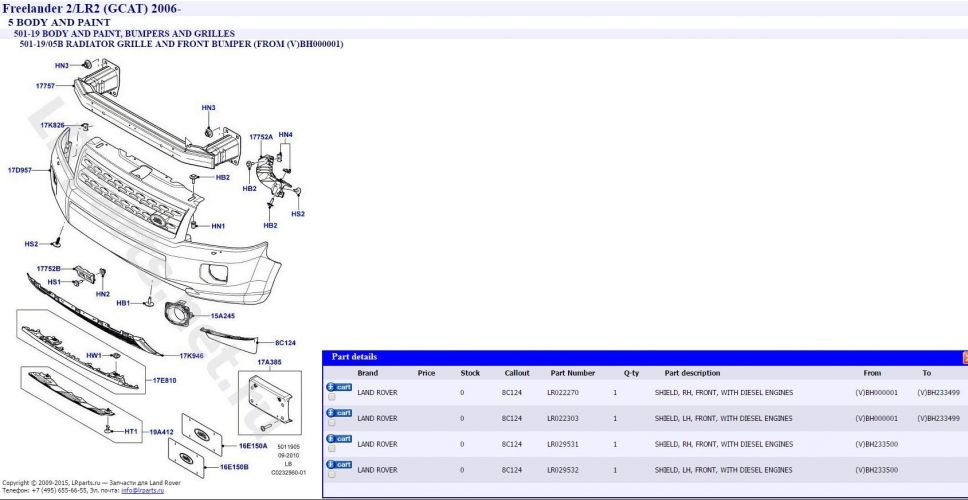Add part LR029532 to cart

[339, 465]
